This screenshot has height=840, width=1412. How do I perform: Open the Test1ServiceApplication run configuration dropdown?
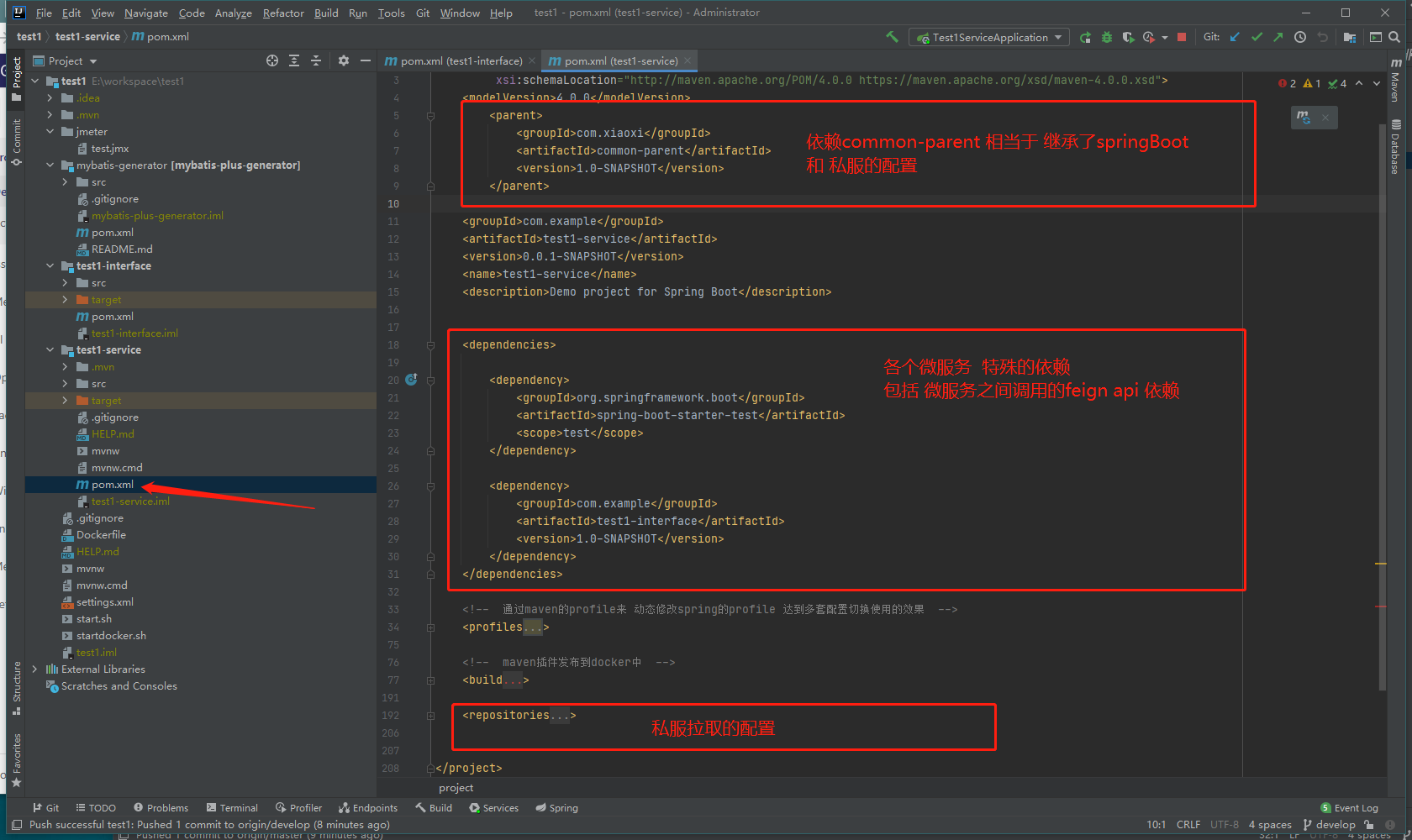pos(989,37)
